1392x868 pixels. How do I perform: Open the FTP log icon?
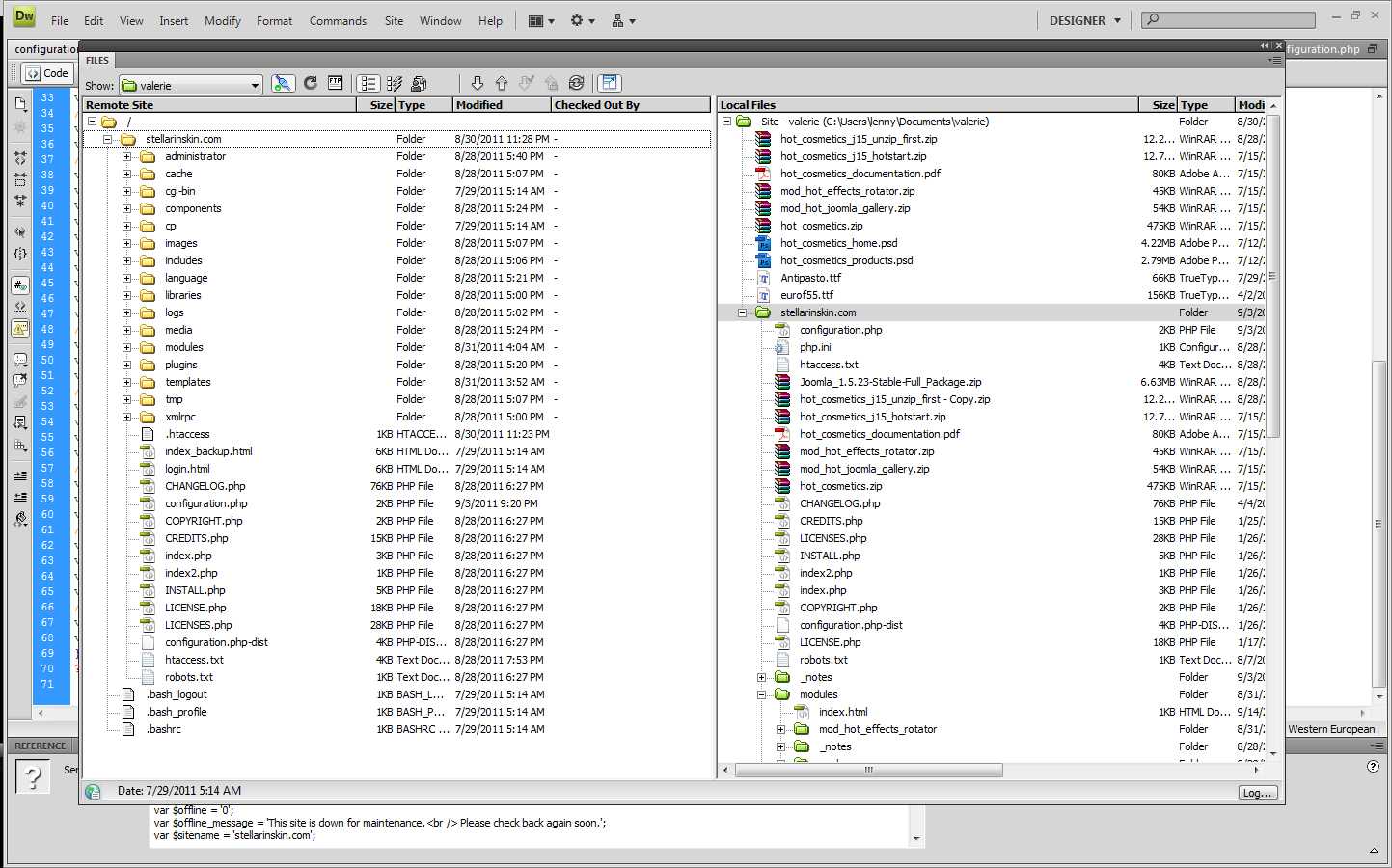[x=335, y=83]
